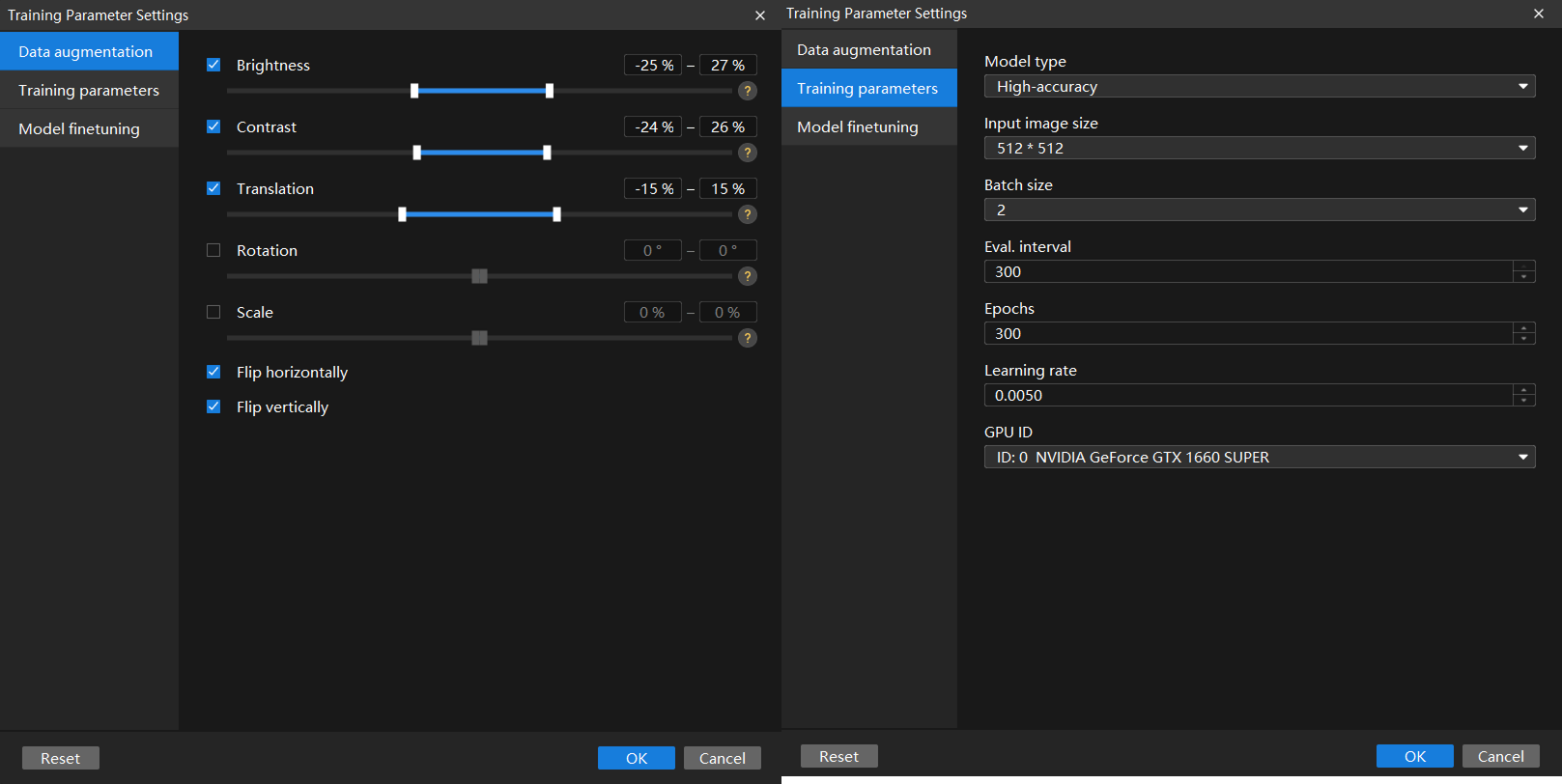Select Data augmentation tab in left window
The width and height of the screenshot is (1562, 784).
point(89,51)
